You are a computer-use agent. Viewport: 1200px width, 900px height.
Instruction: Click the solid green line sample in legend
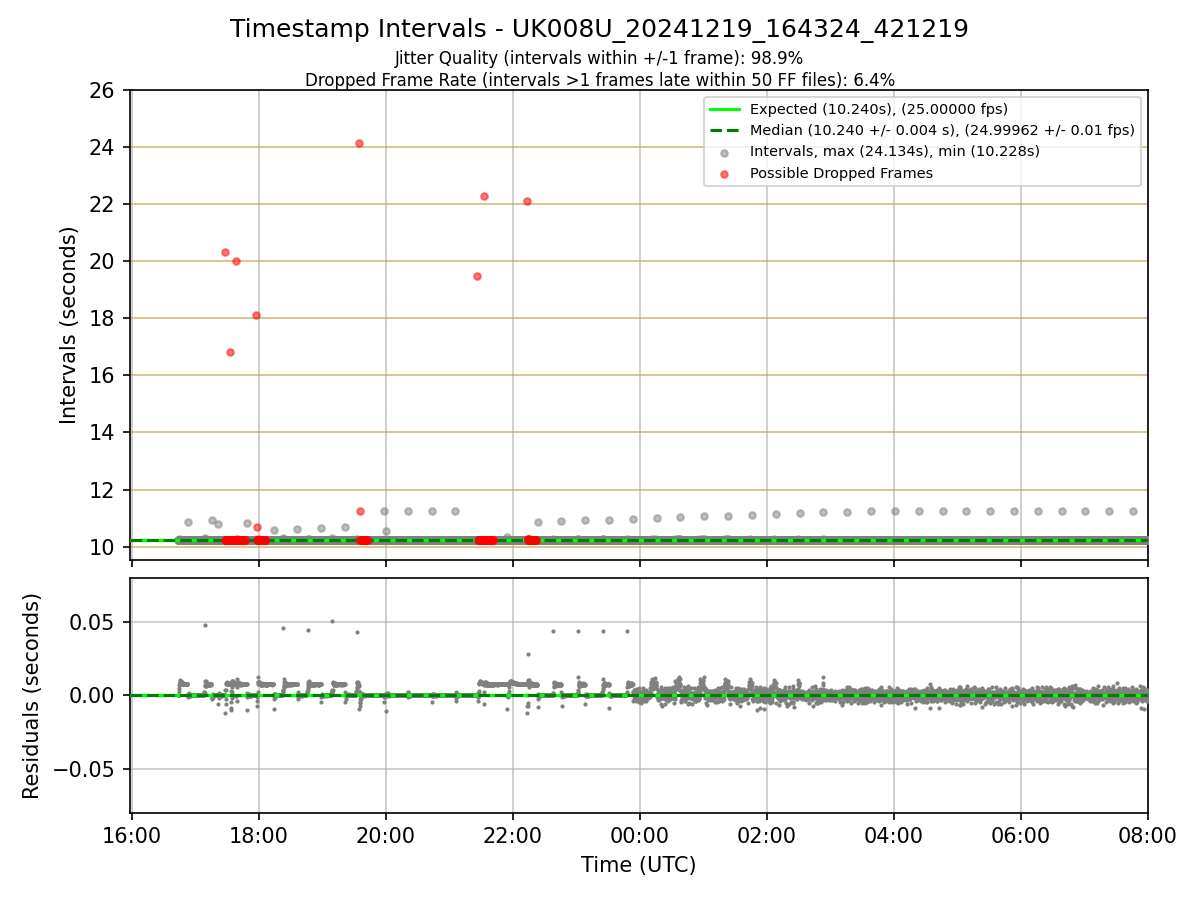725,109
